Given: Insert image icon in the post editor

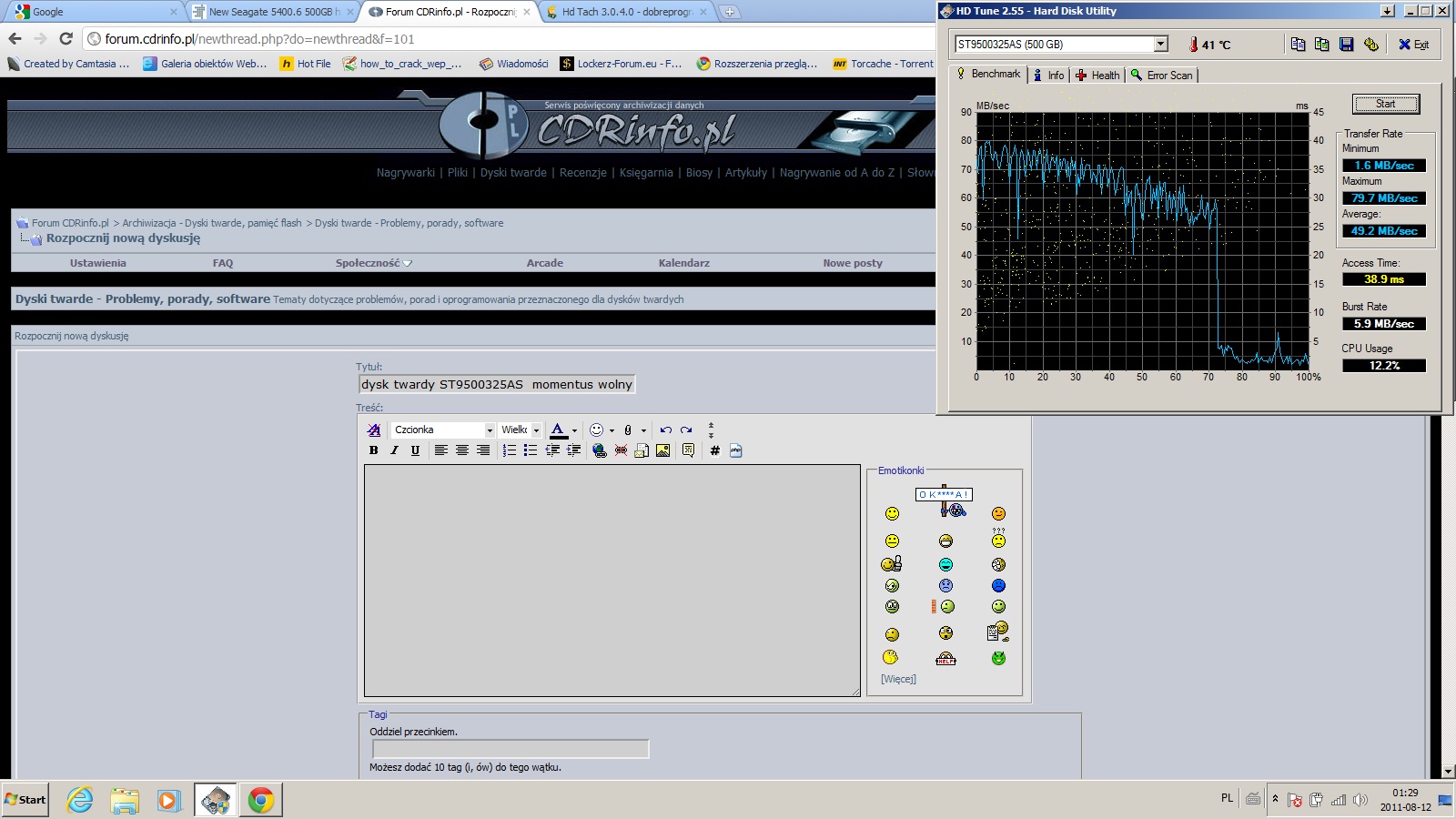Looking at the screenshot, I should [662, 450].
